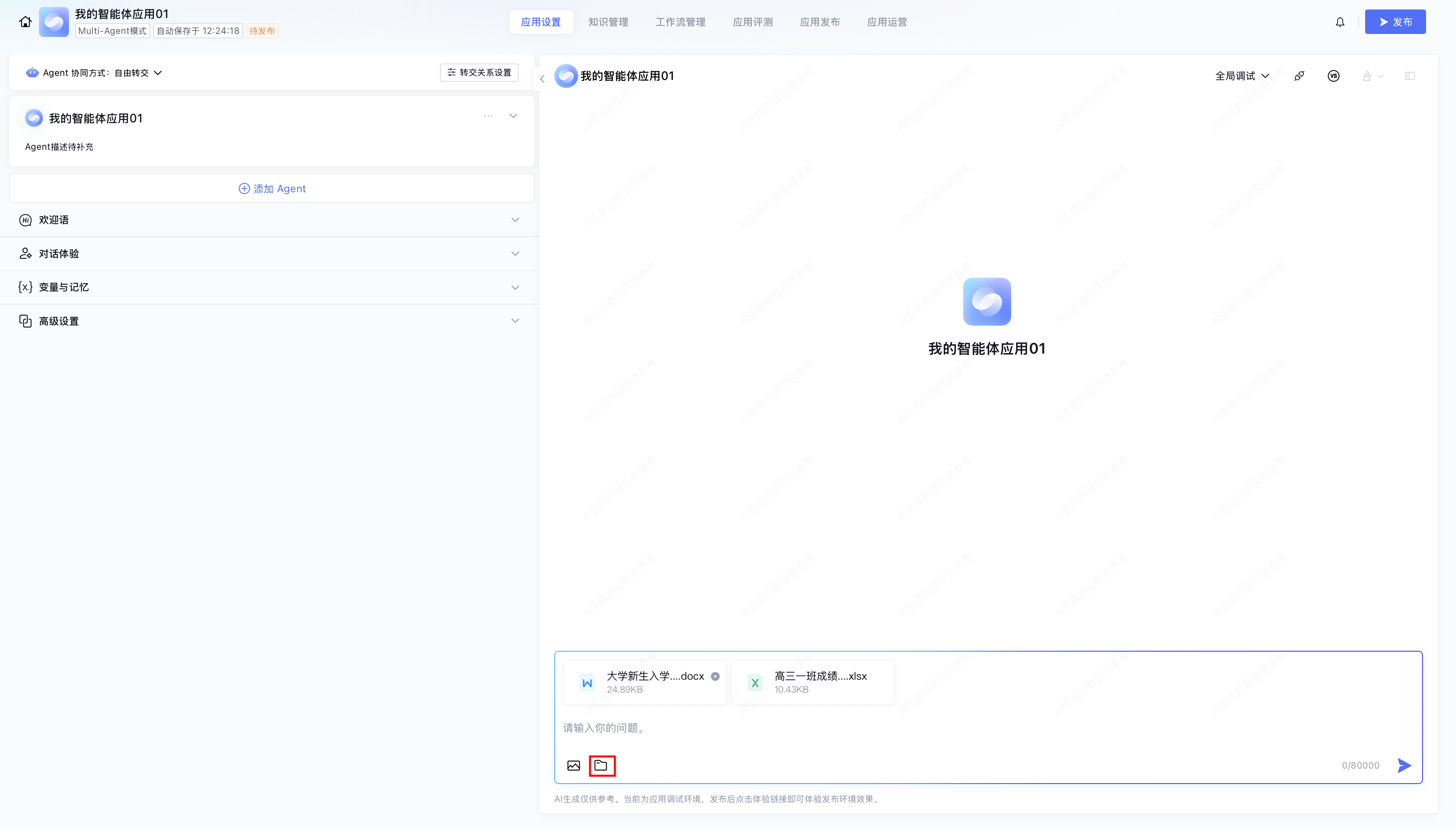1456x829 pixels.
Task: Click 添加 Agent button
Action: pyautogui.click(x=272, y=188)
